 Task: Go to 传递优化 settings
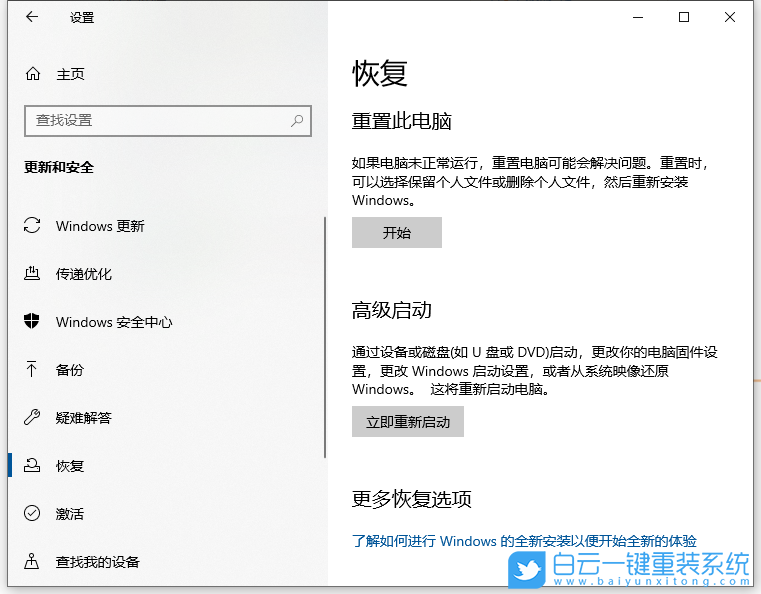[83, 274]
